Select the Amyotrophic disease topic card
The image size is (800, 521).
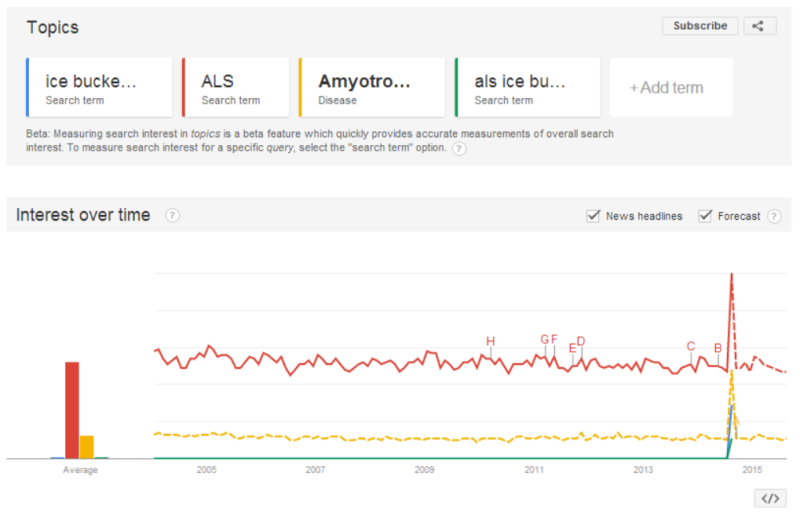tap(372, 88)
